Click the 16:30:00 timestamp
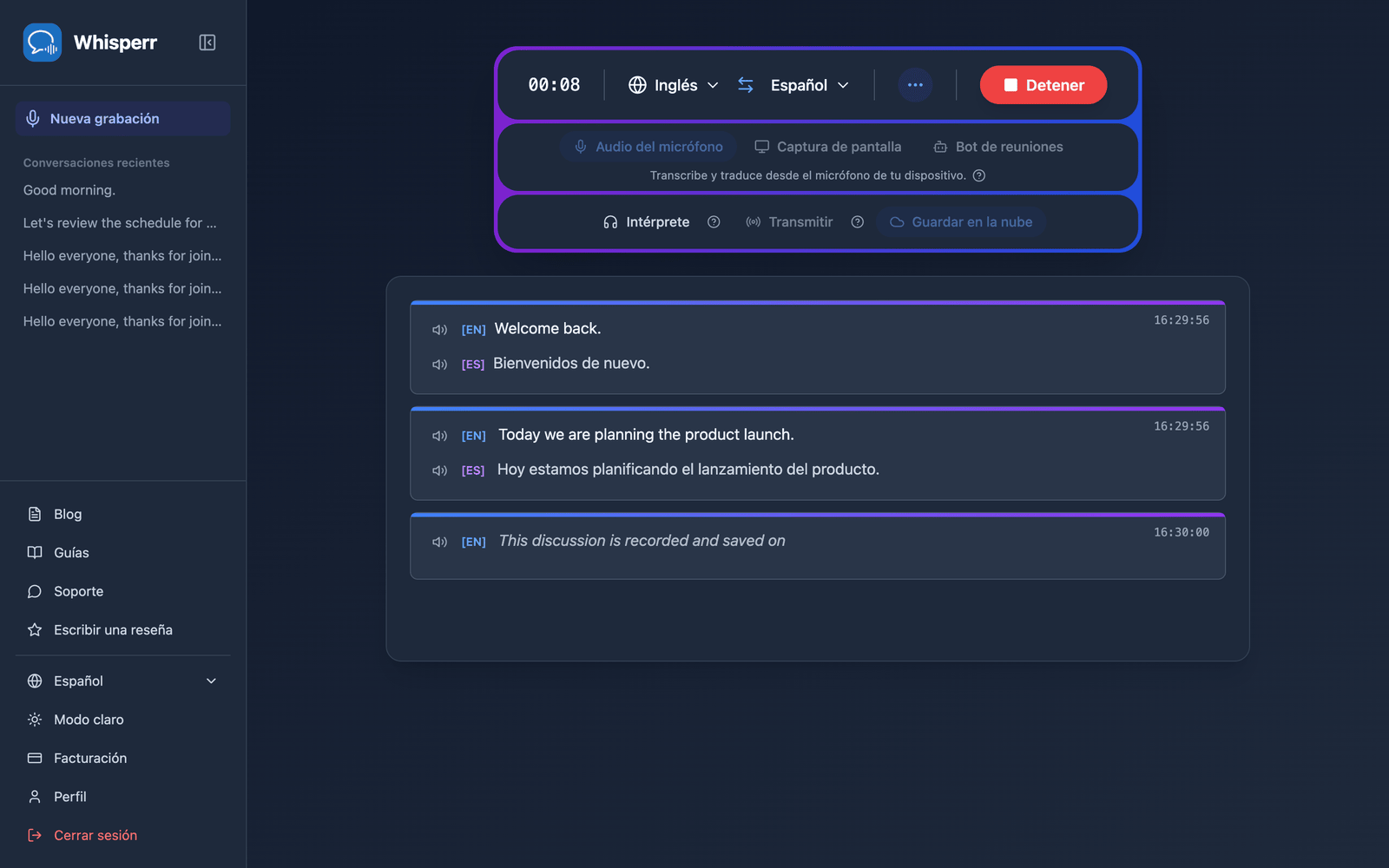The width and height of the screenshot is (1389, 868). (x=1182, y=532)
